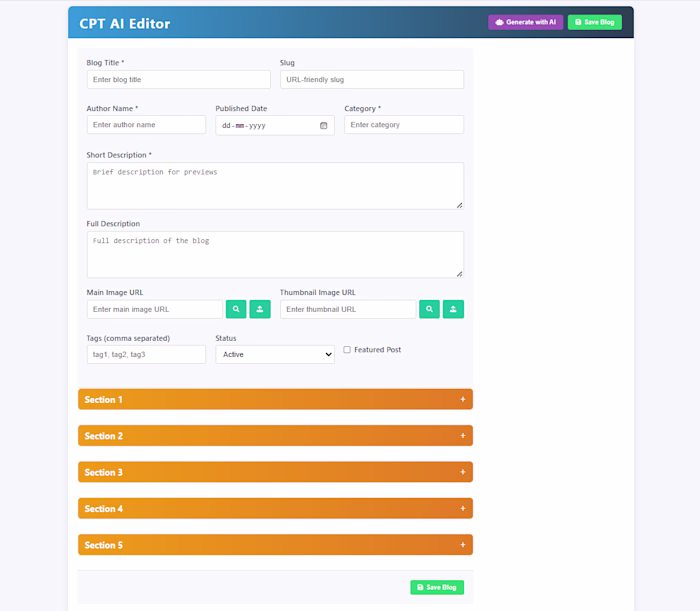Open the calendar picker in Published Date
700x611 pixels.
(x=324, y=126)
